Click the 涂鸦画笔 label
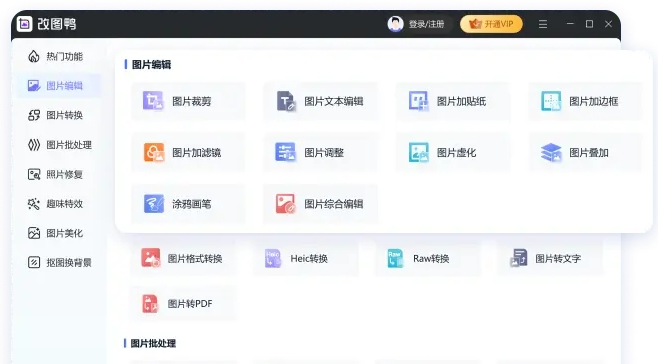 point(192,204)
